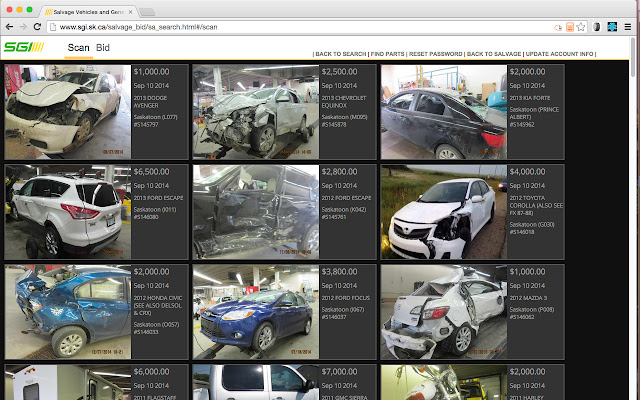Open UPDATE ACCOUNT INFO link
This screenshot has height=400, width=640.
(559, 54)
